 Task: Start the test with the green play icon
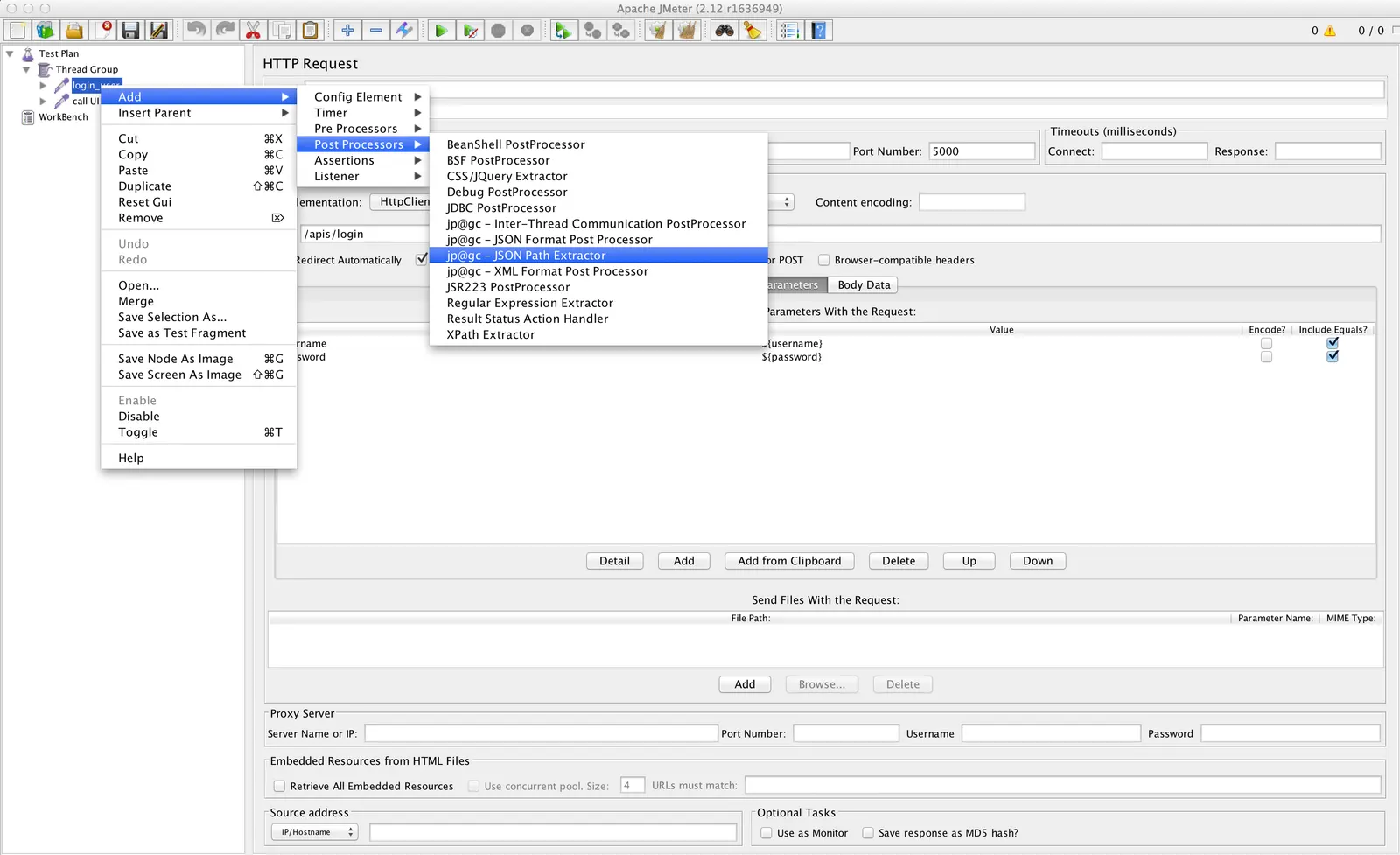click(x=441, y=31)
